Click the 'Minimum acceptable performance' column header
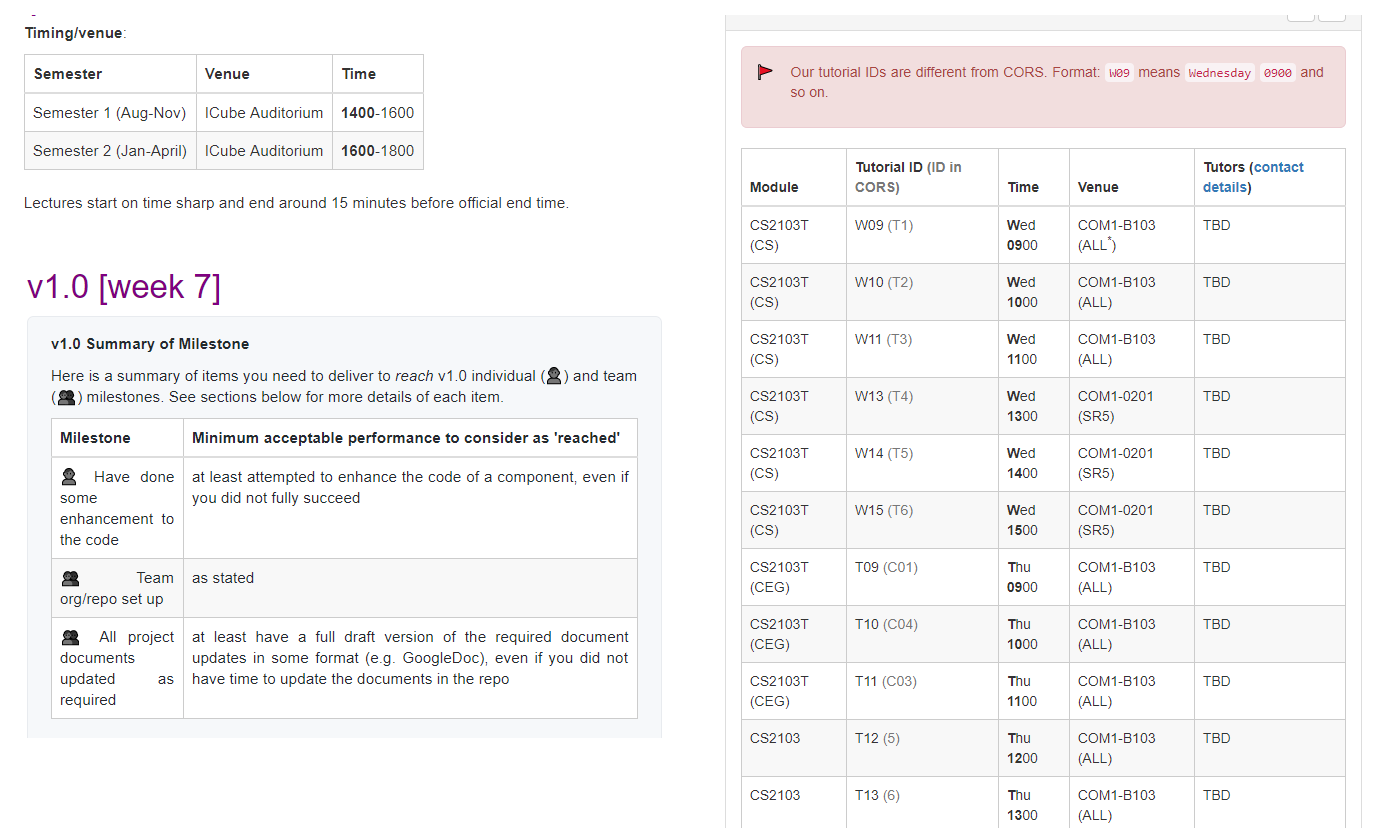 [x=410, y=438]
